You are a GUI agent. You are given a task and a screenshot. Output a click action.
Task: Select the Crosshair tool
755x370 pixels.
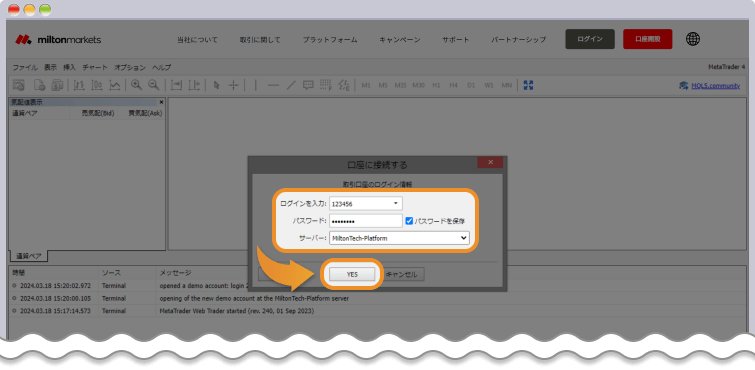pos(233,85)
